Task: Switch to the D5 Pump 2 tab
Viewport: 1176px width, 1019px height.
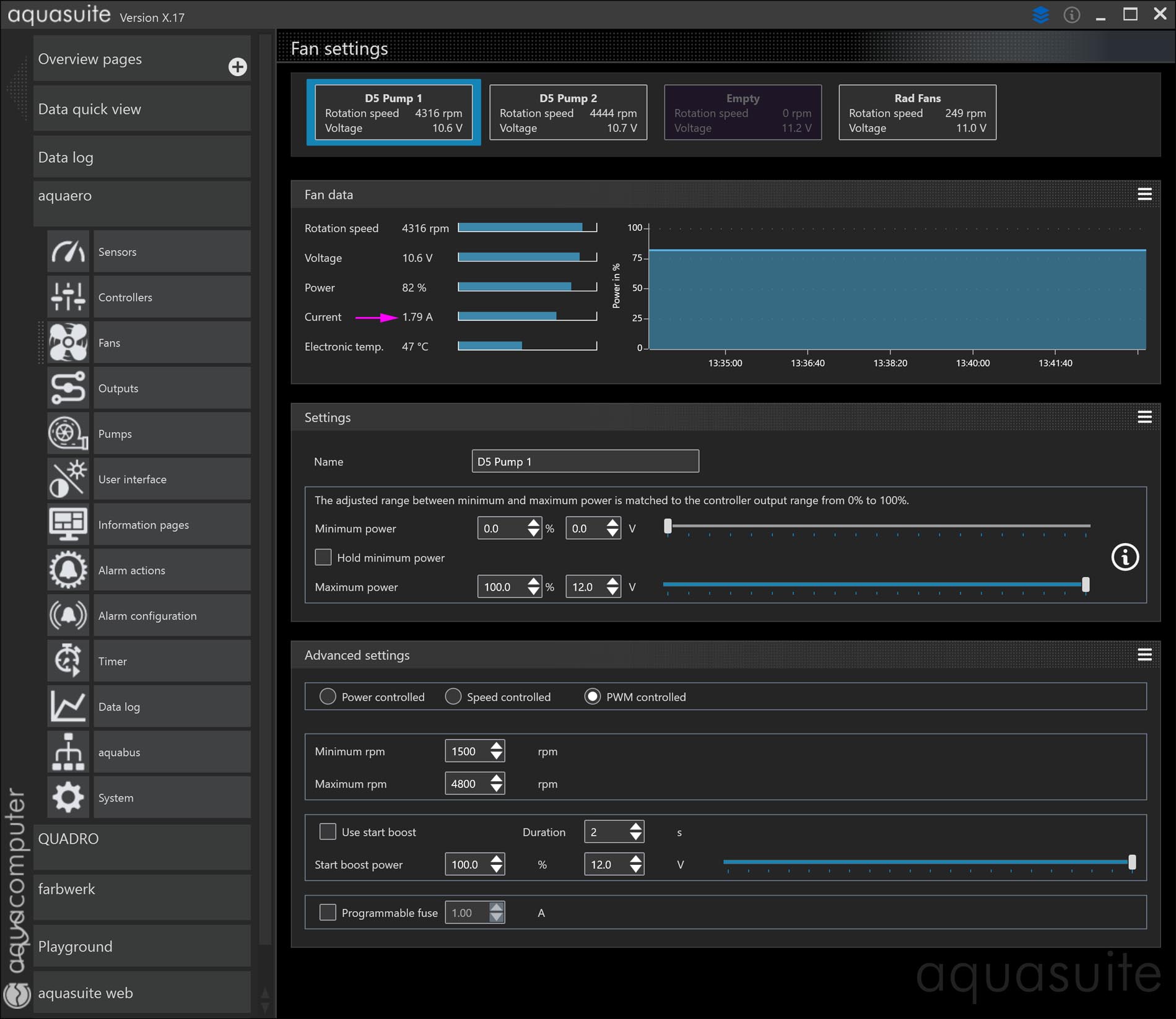Action: coord(568,113)
